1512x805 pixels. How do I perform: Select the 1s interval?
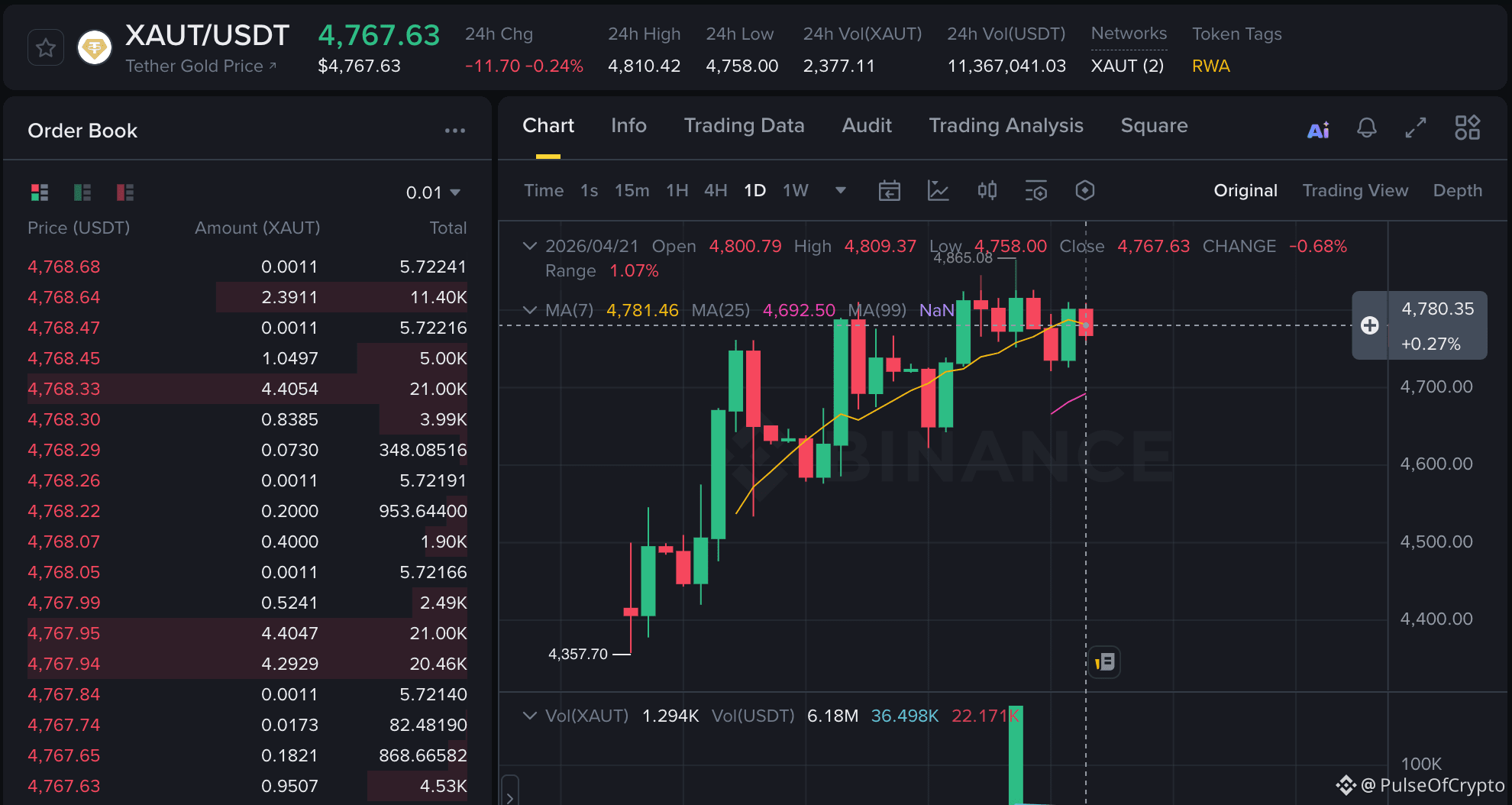coord(589,190)
